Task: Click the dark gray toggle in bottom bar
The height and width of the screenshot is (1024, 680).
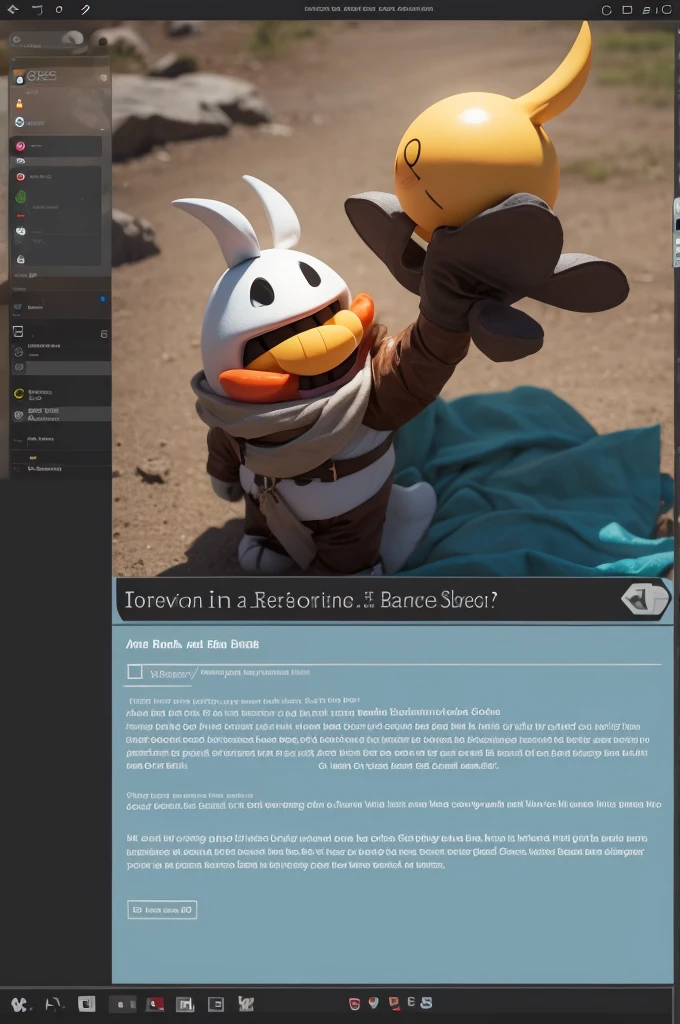Action: pyautogui.click(x=123, y=1004)
